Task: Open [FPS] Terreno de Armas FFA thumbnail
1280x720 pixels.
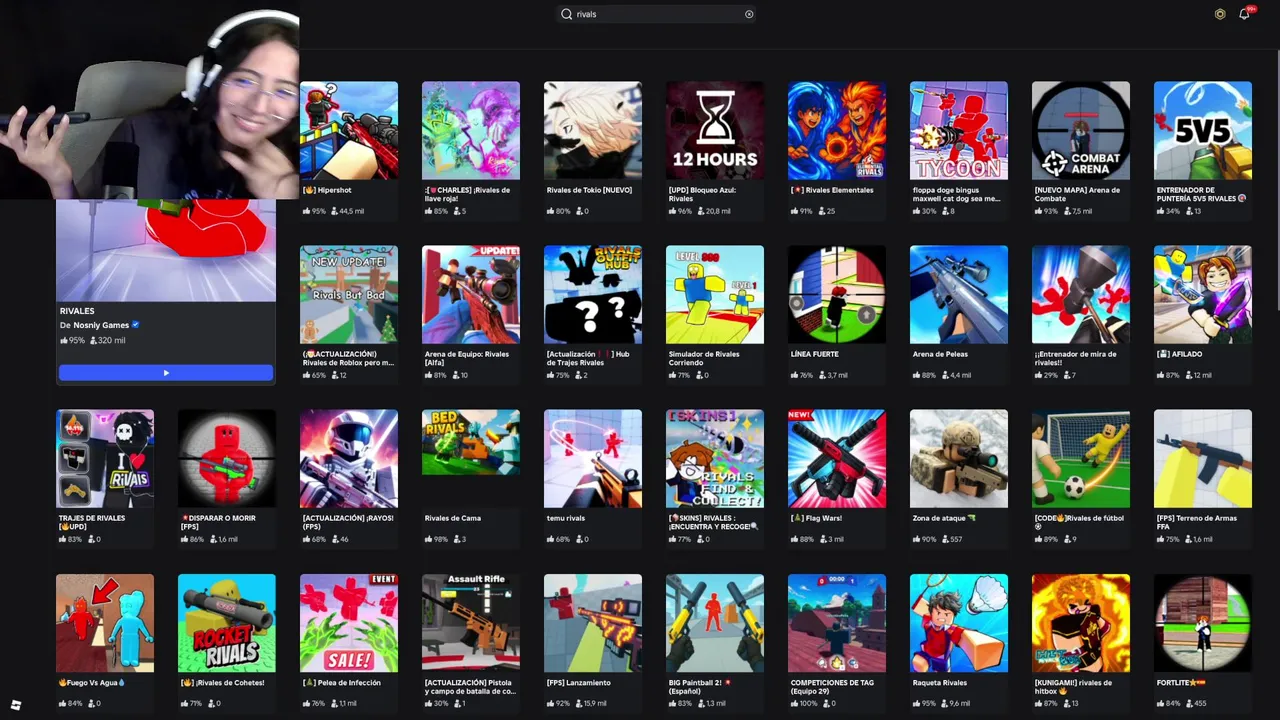Action: [x=1203, y=459]
